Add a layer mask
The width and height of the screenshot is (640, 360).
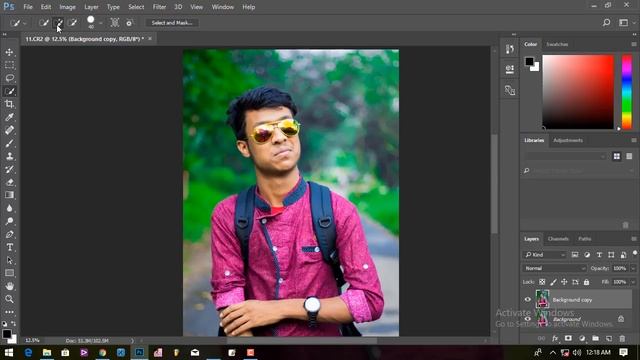pyautogui.click(x=568, y=338)
